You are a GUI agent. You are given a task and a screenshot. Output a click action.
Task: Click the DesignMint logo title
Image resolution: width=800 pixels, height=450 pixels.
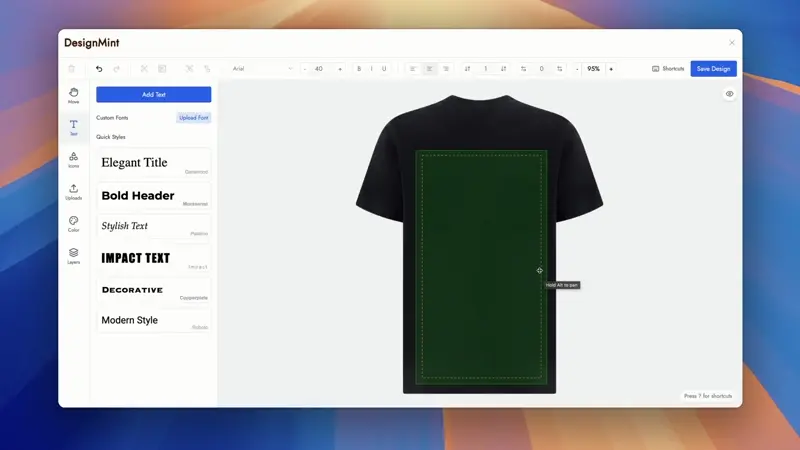(92, 43)
